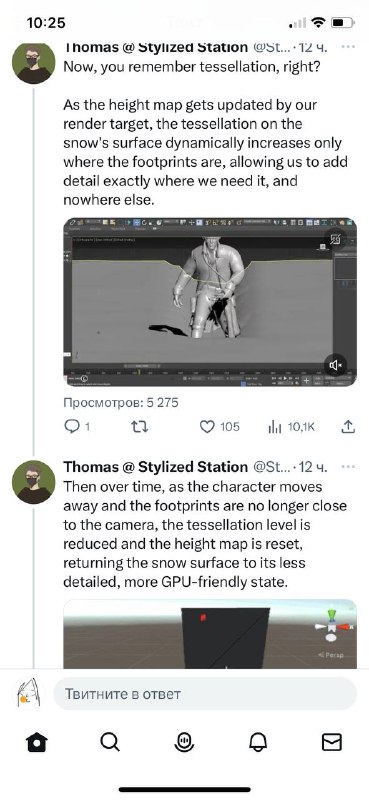Unmute the video with speaker icon

[335, 365]
